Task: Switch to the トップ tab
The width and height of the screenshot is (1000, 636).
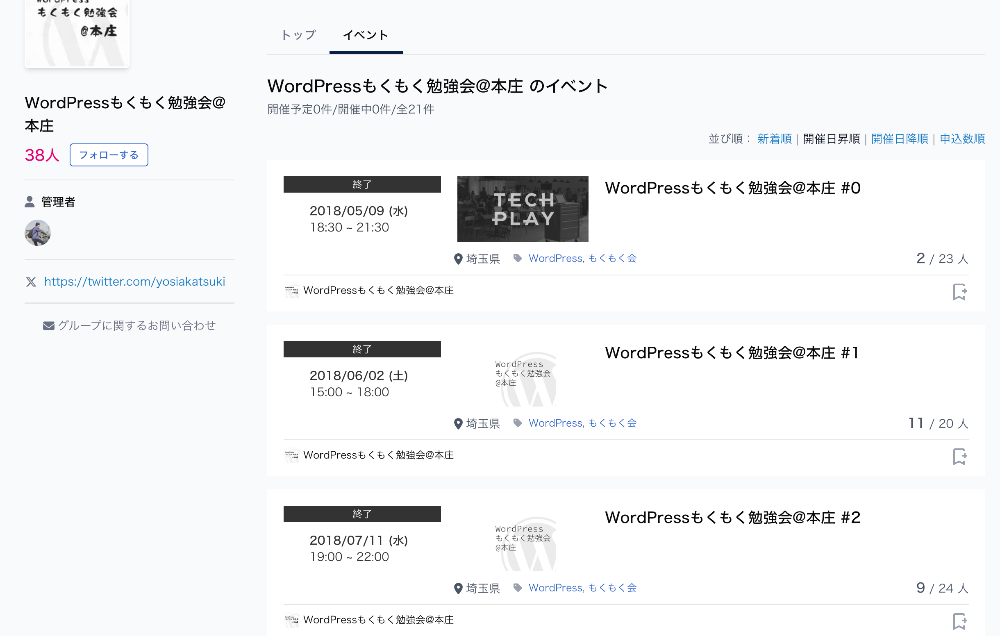Action: tap(298, 35)
